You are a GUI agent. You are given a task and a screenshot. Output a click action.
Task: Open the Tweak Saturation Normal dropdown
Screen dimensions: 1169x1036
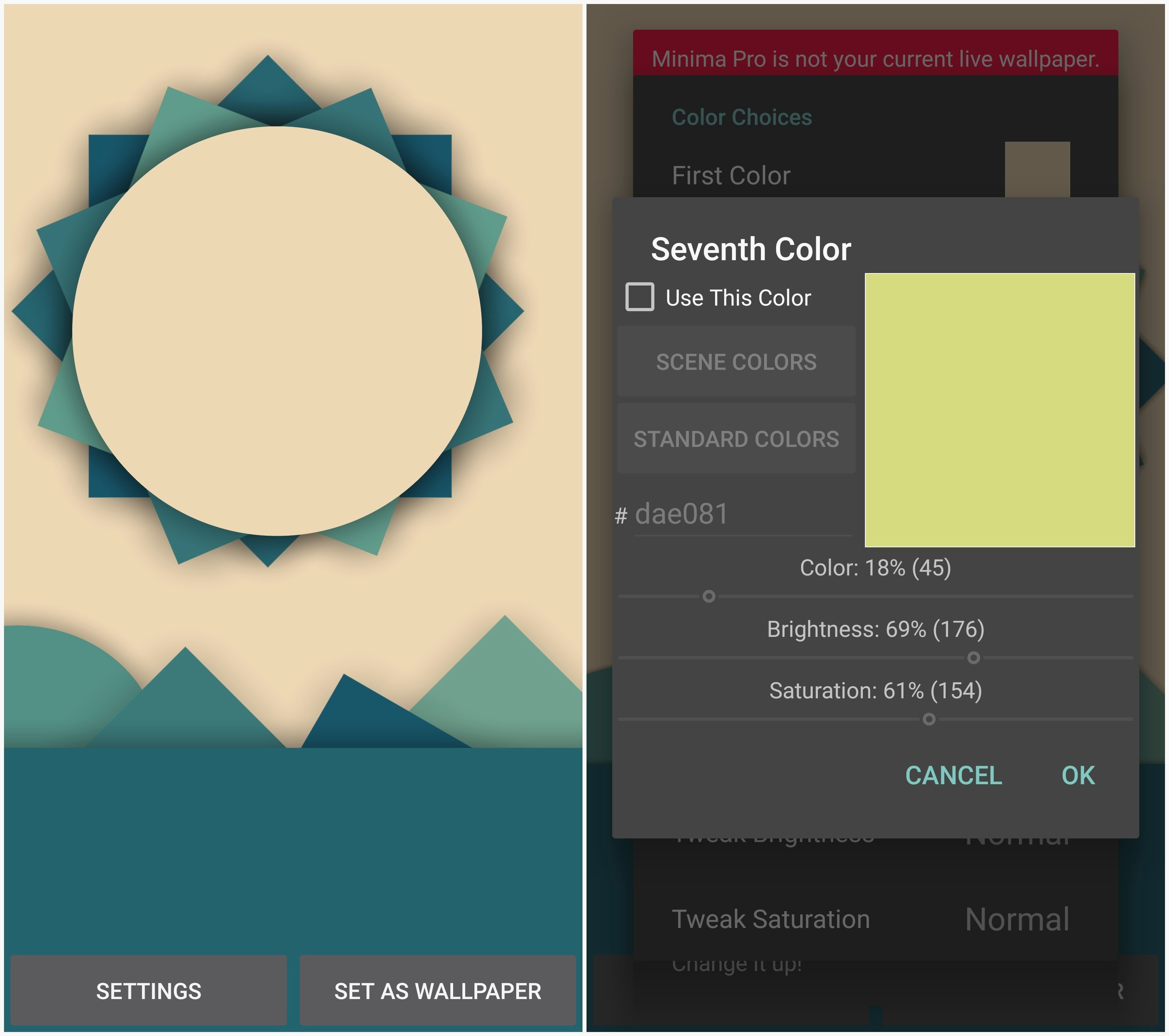pos(1017,919)
